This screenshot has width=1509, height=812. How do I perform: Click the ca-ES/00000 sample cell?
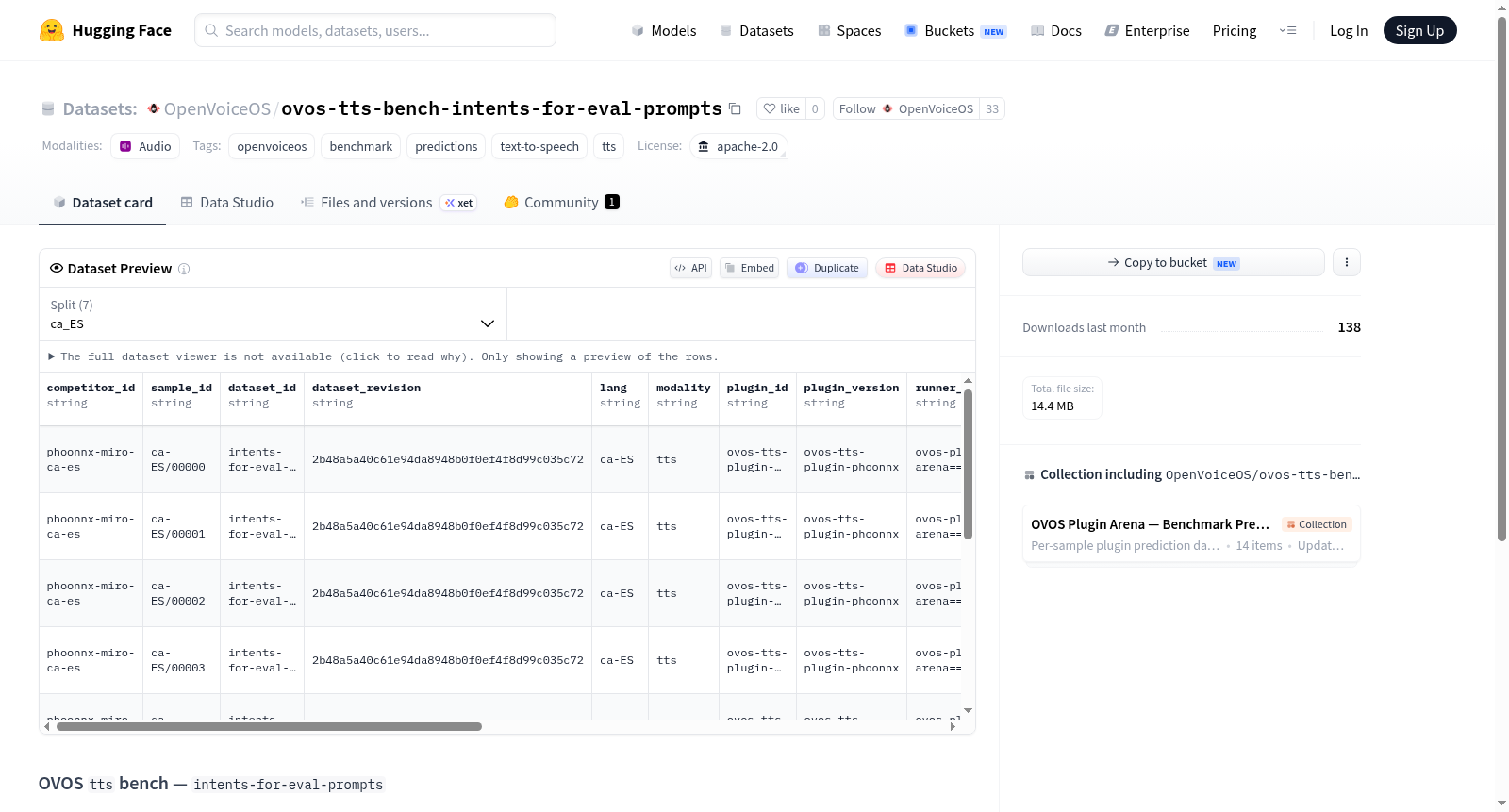click(x=181, y=459)
